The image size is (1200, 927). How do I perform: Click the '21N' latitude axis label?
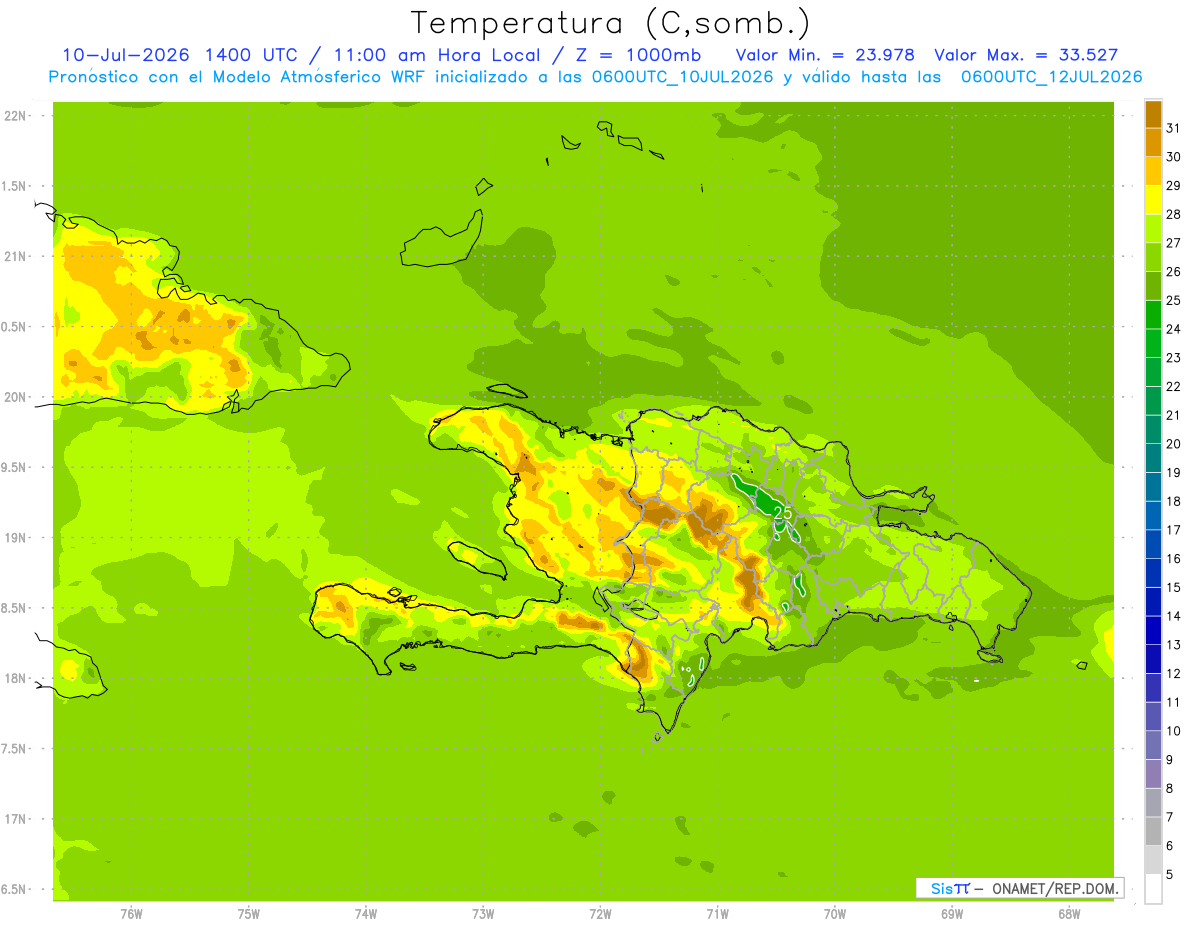(15, 256)
